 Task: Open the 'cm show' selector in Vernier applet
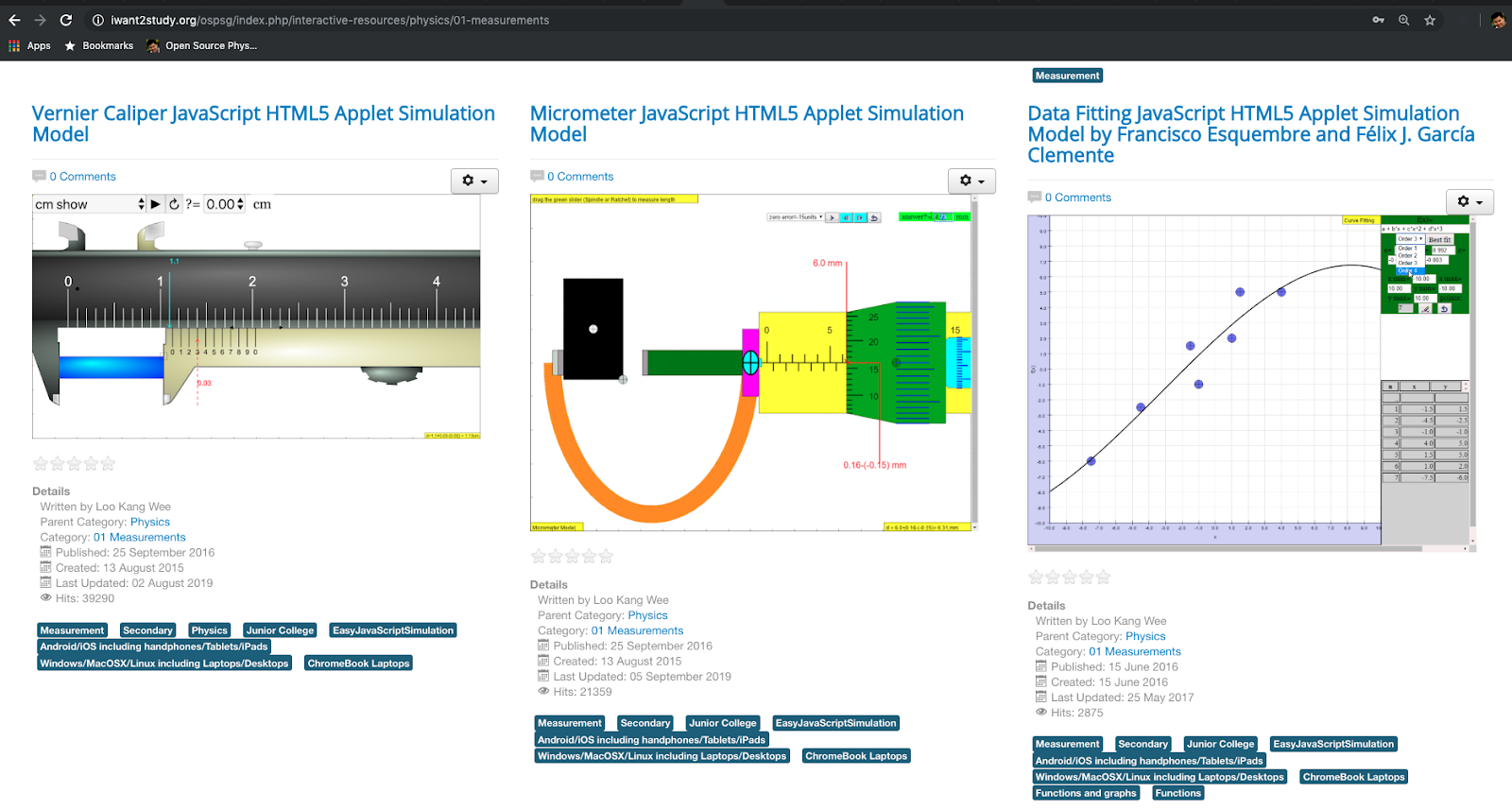coord(89,204)
